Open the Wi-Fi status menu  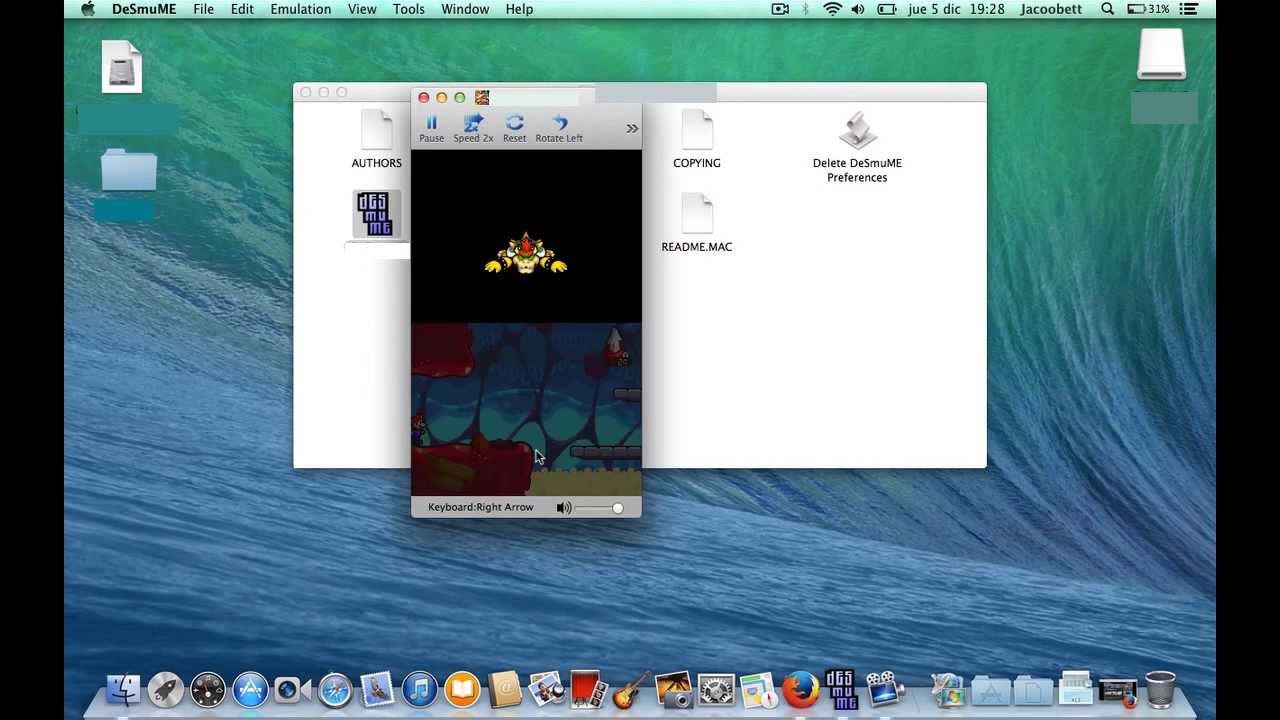[832, 9]
